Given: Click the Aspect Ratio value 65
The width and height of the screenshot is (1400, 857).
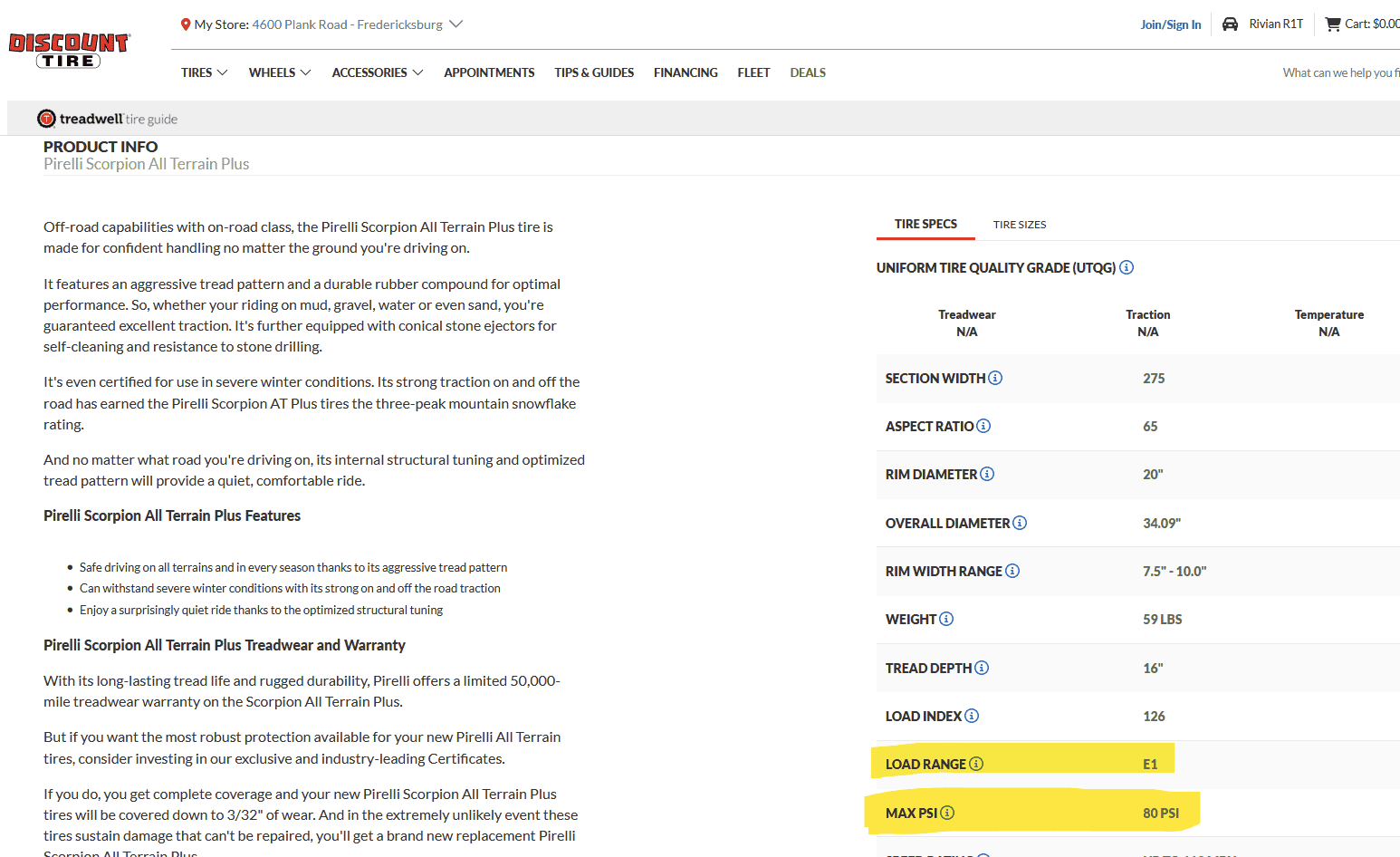Looking at the screenshot, I should coord(1150,427).
